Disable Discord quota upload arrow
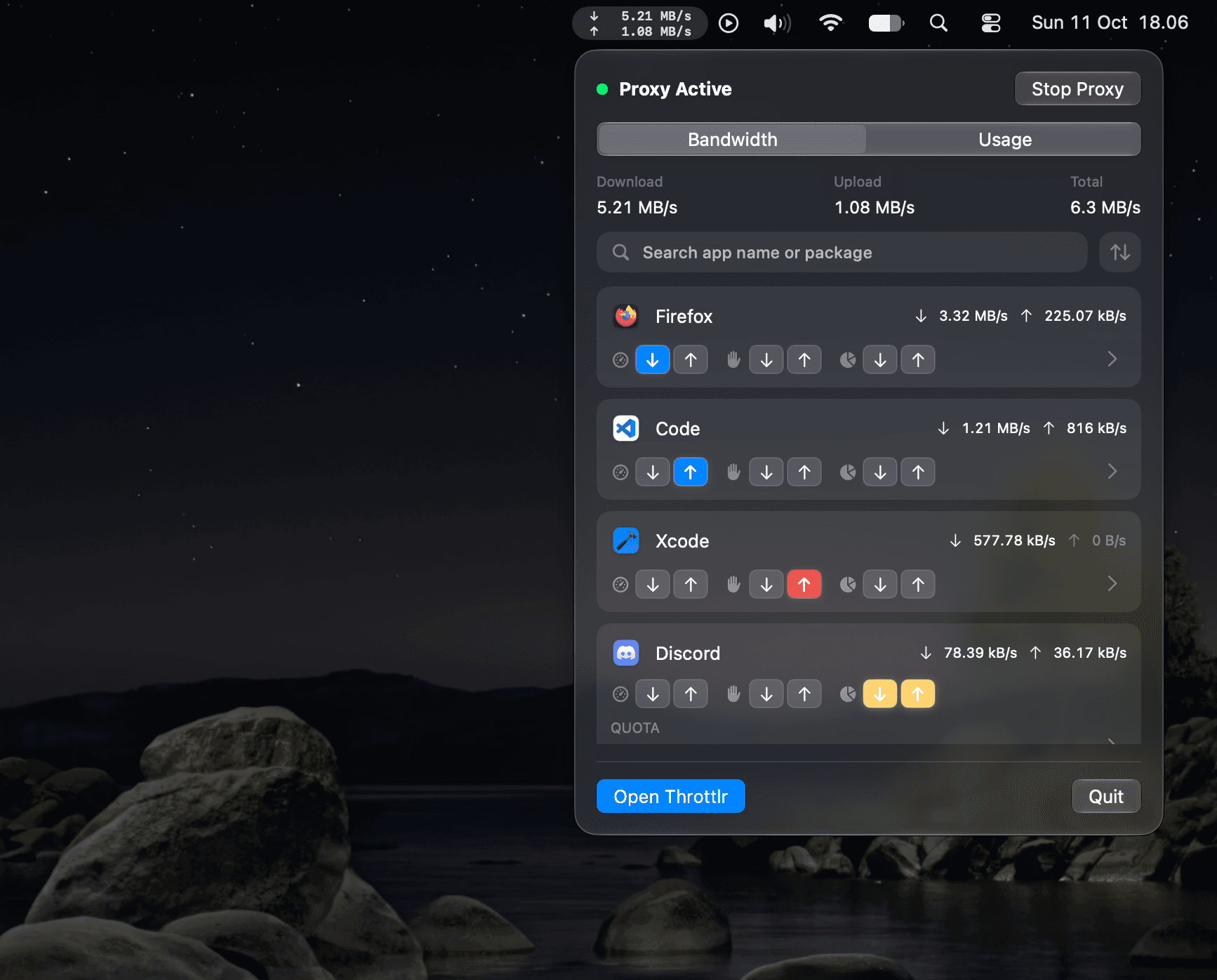The image size is (1217, 980). [918, 694]
